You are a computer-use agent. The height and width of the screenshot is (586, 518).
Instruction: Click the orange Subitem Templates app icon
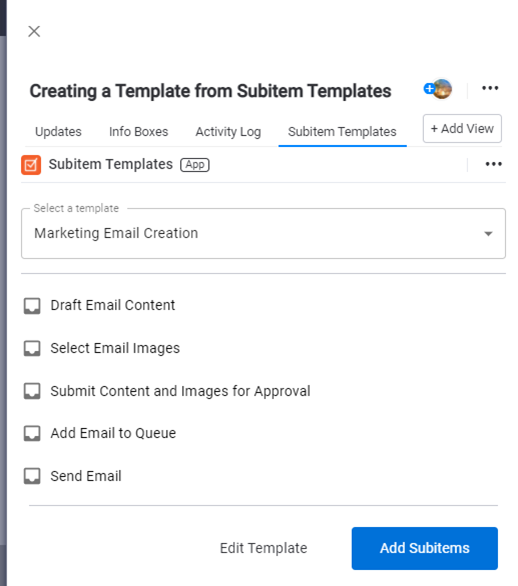(31, 165)
